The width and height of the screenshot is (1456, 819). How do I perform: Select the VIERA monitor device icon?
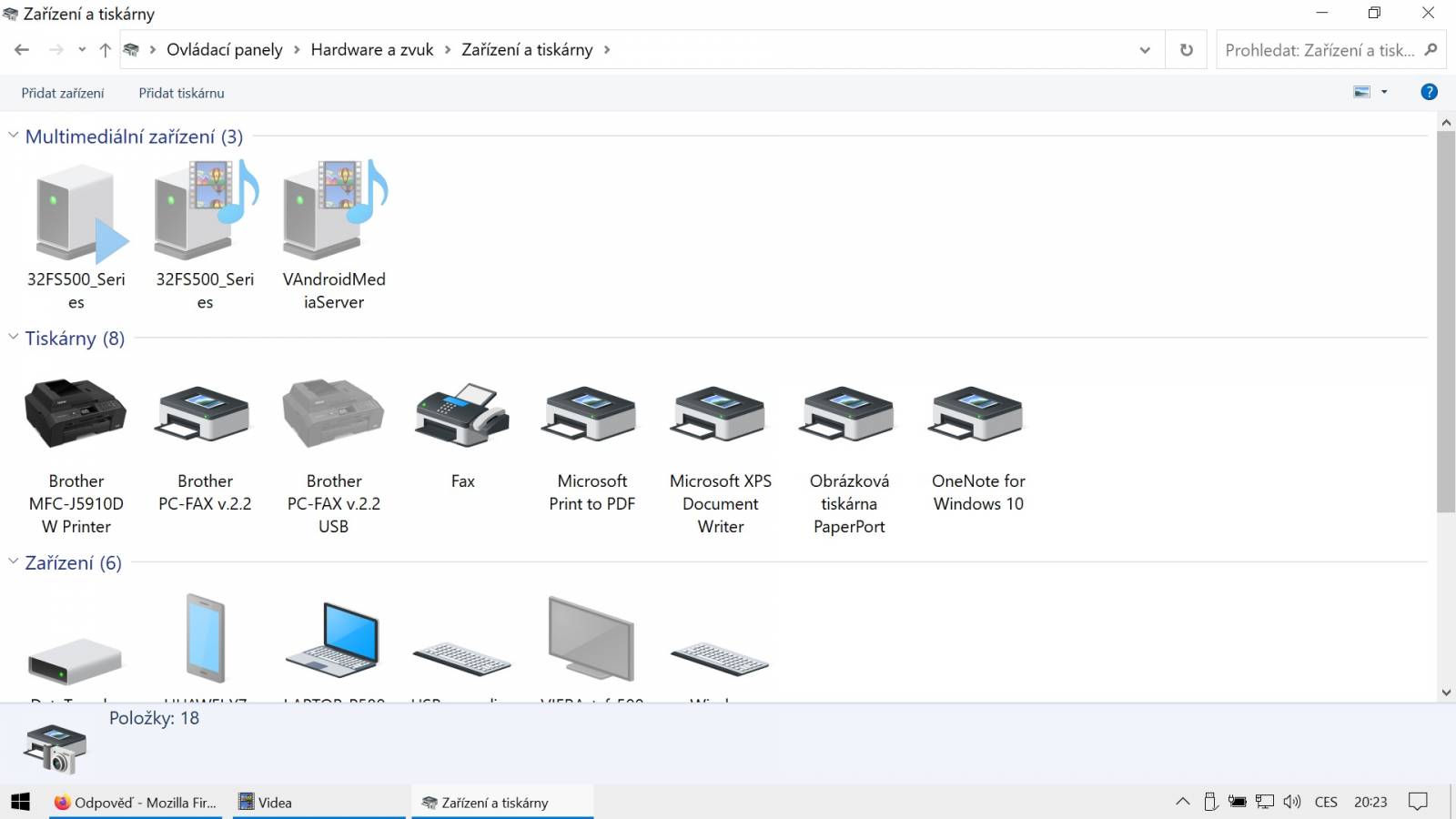[x=591, y=639]
